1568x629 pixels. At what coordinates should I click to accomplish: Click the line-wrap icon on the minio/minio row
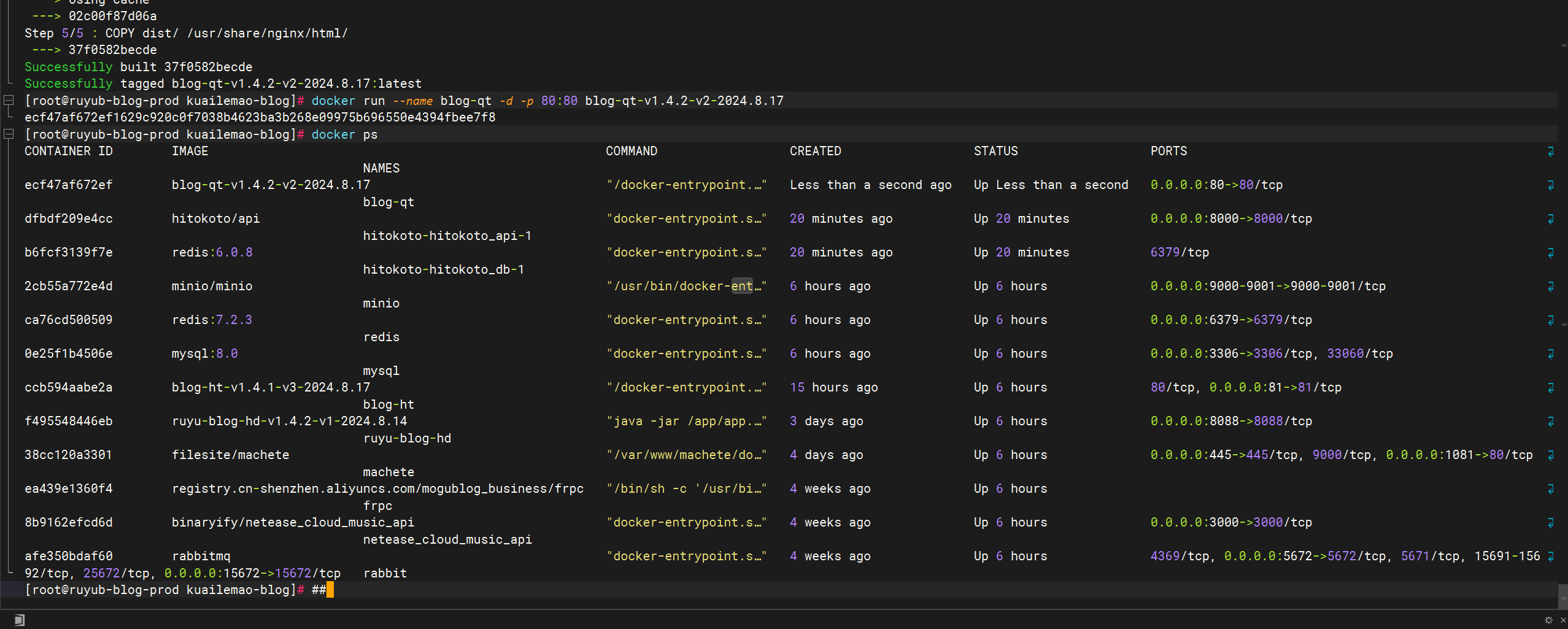coord(1551,287)
